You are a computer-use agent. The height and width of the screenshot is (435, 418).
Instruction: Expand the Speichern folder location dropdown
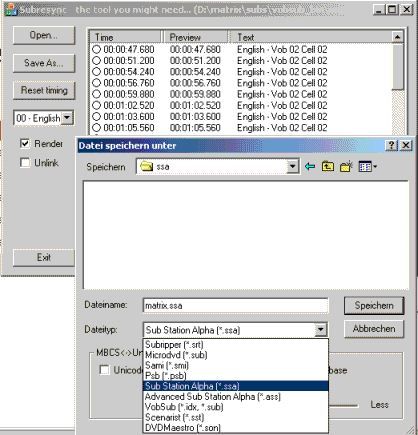(x=292, y=166)
